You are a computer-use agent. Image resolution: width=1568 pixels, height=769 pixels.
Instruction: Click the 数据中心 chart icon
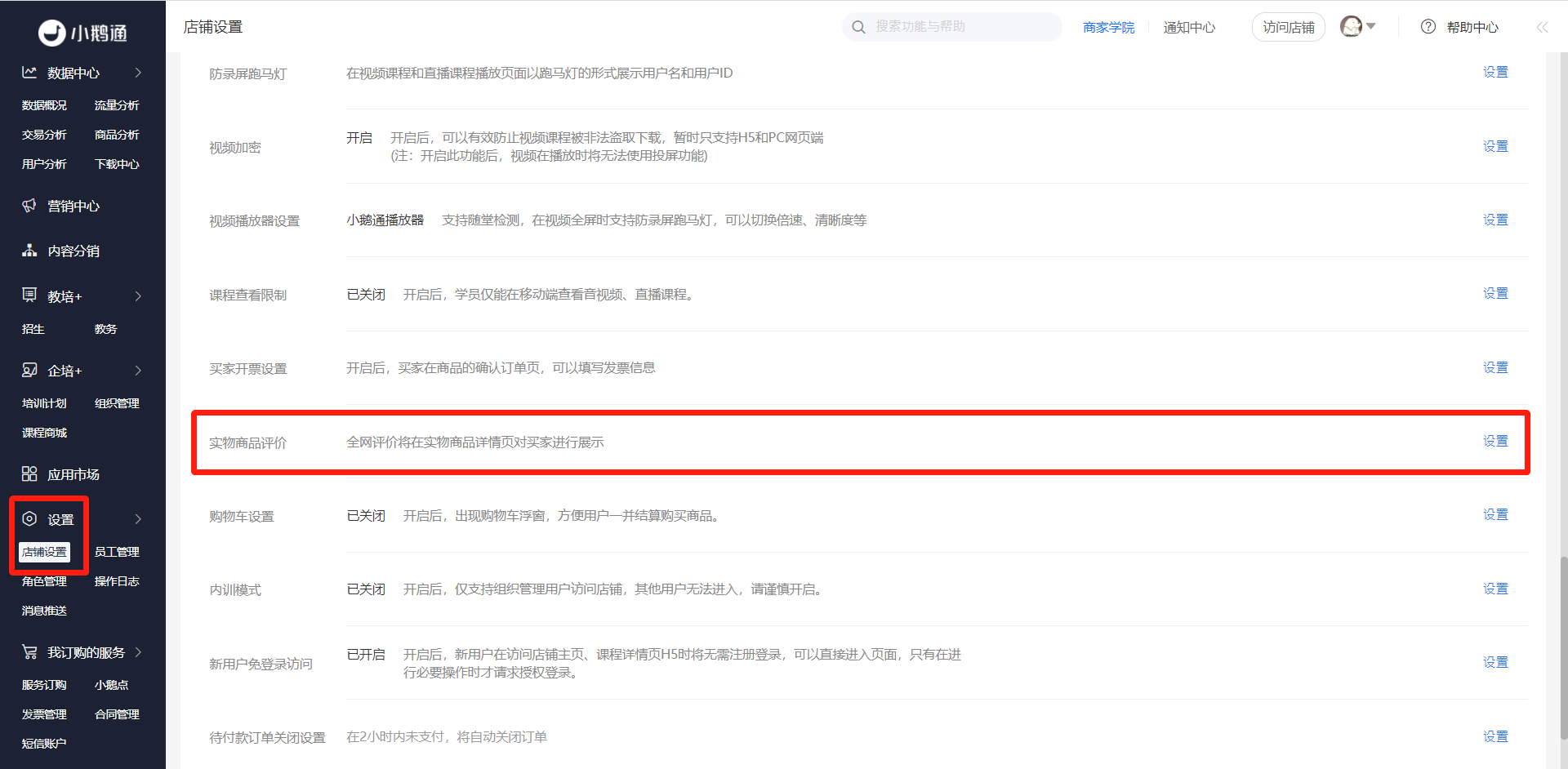coord(29,72)
